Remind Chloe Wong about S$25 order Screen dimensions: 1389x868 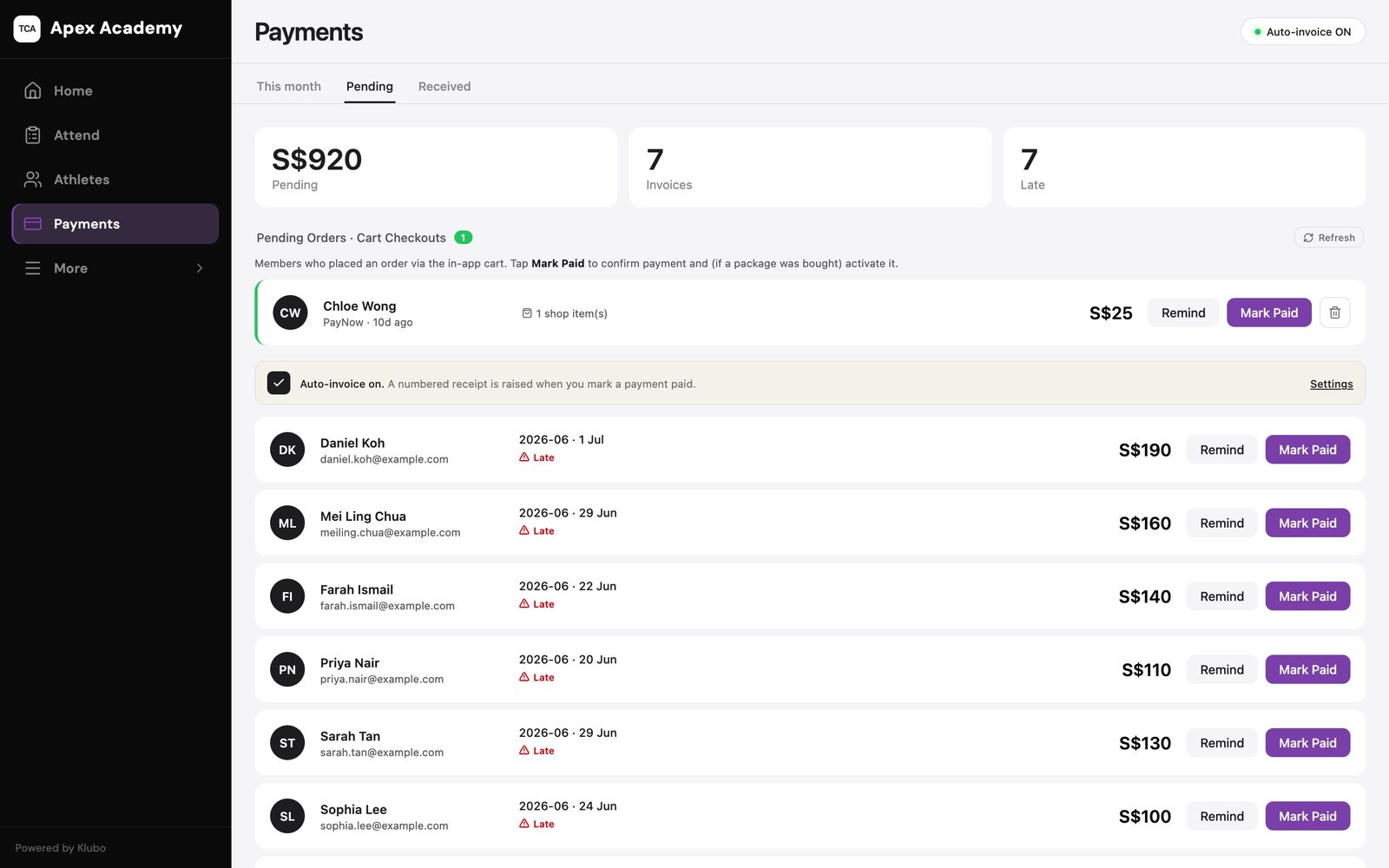point(1183,312)
